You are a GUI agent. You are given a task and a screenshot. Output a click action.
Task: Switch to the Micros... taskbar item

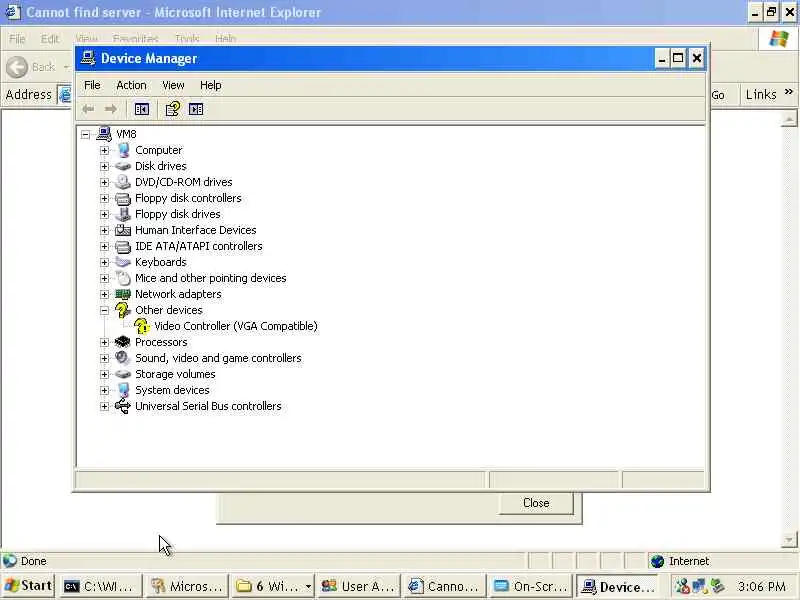(x=186, y=587)
